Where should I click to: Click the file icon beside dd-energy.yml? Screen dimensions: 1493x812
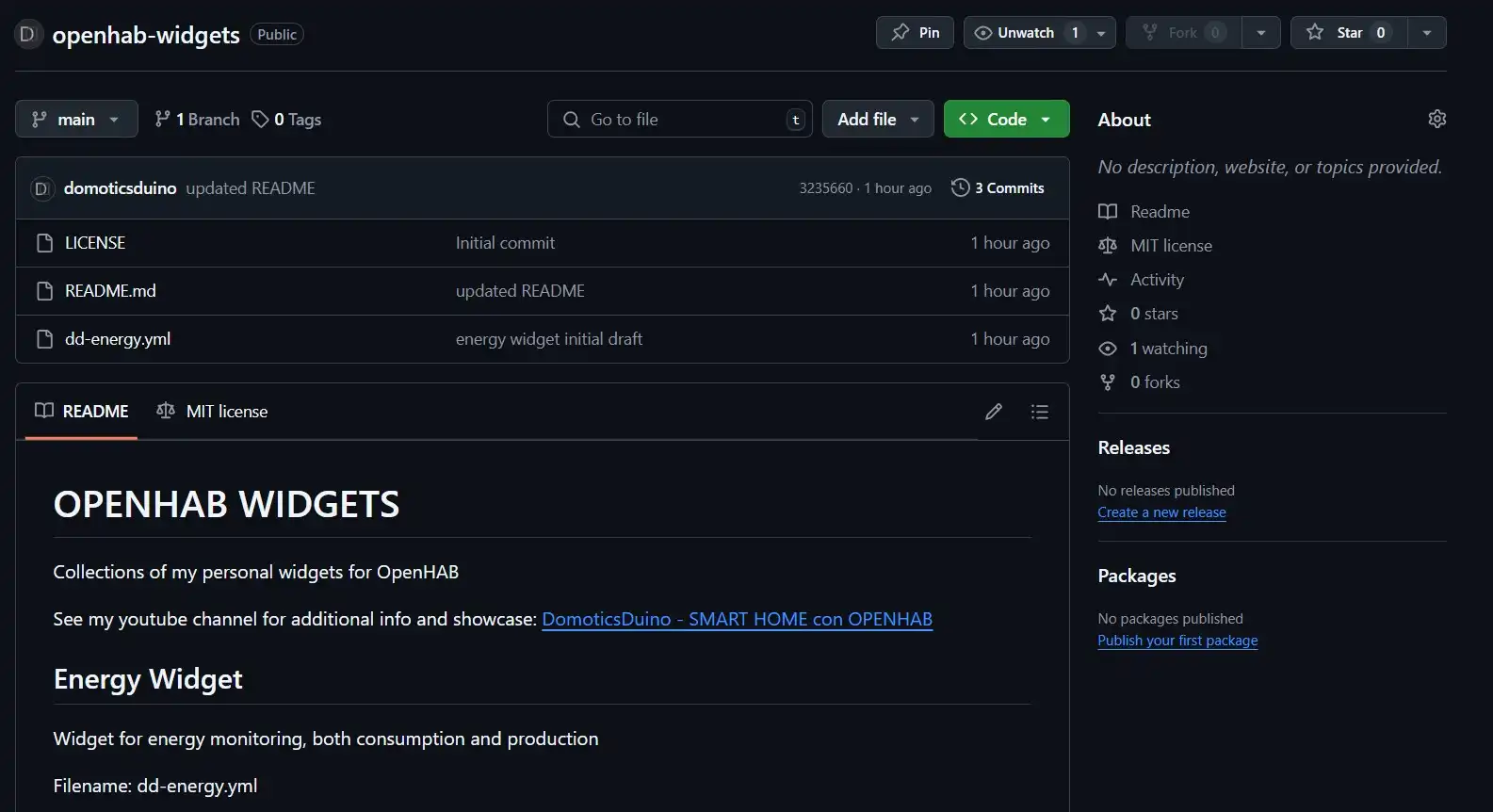(44, 339)
